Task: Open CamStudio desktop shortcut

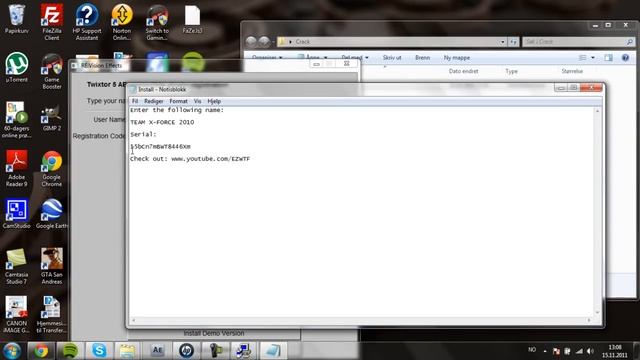Action: click(16, 213)
